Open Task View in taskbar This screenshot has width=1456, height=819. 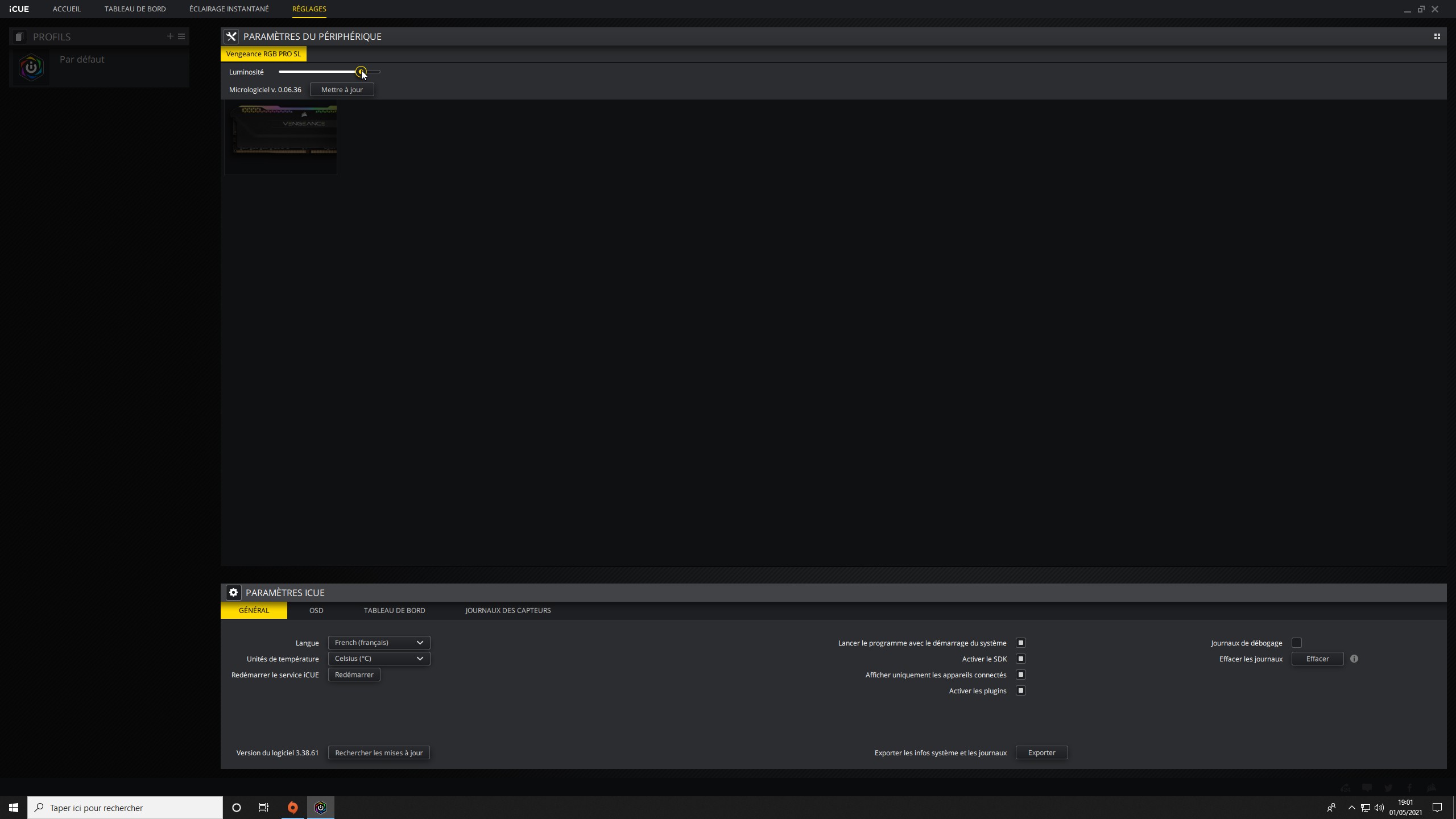point(264,808)
